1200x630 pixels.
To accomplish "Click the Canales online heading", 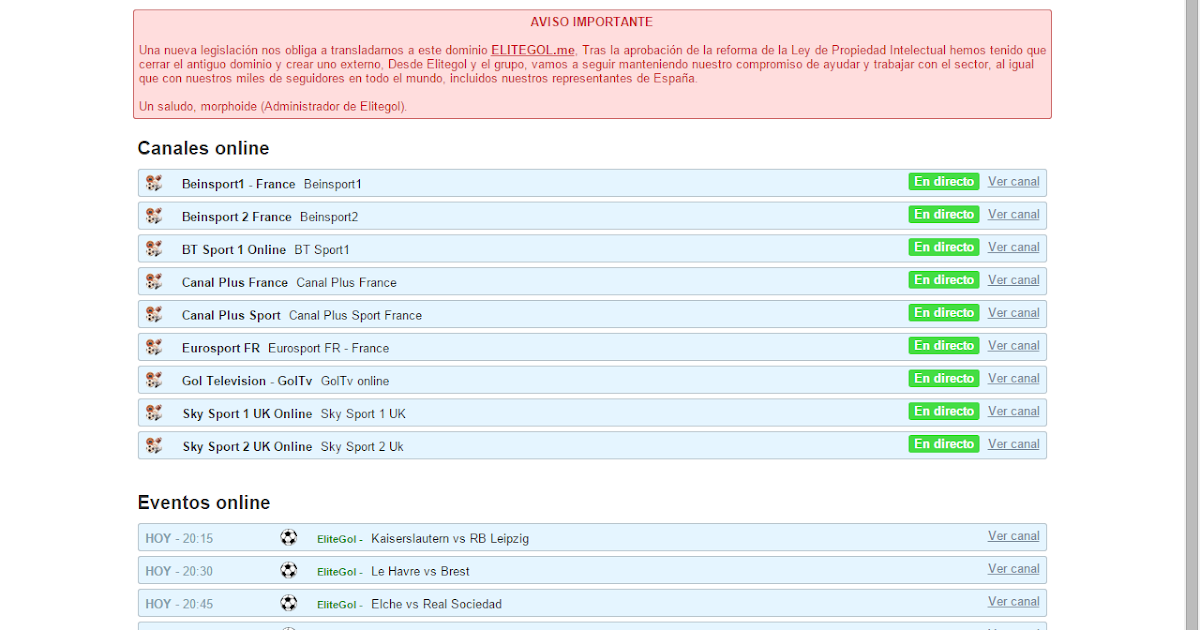I will point(204,148).
